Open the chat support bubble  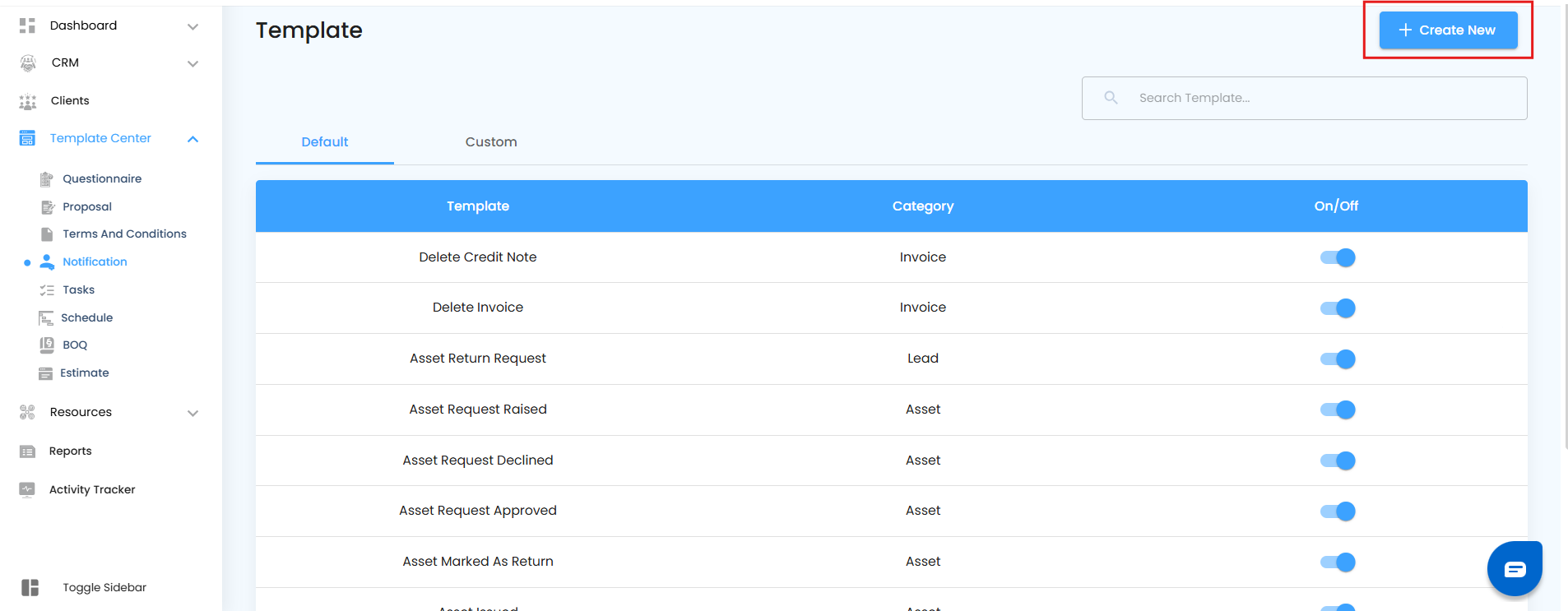pyautogui.click(x=1514, y=568)
